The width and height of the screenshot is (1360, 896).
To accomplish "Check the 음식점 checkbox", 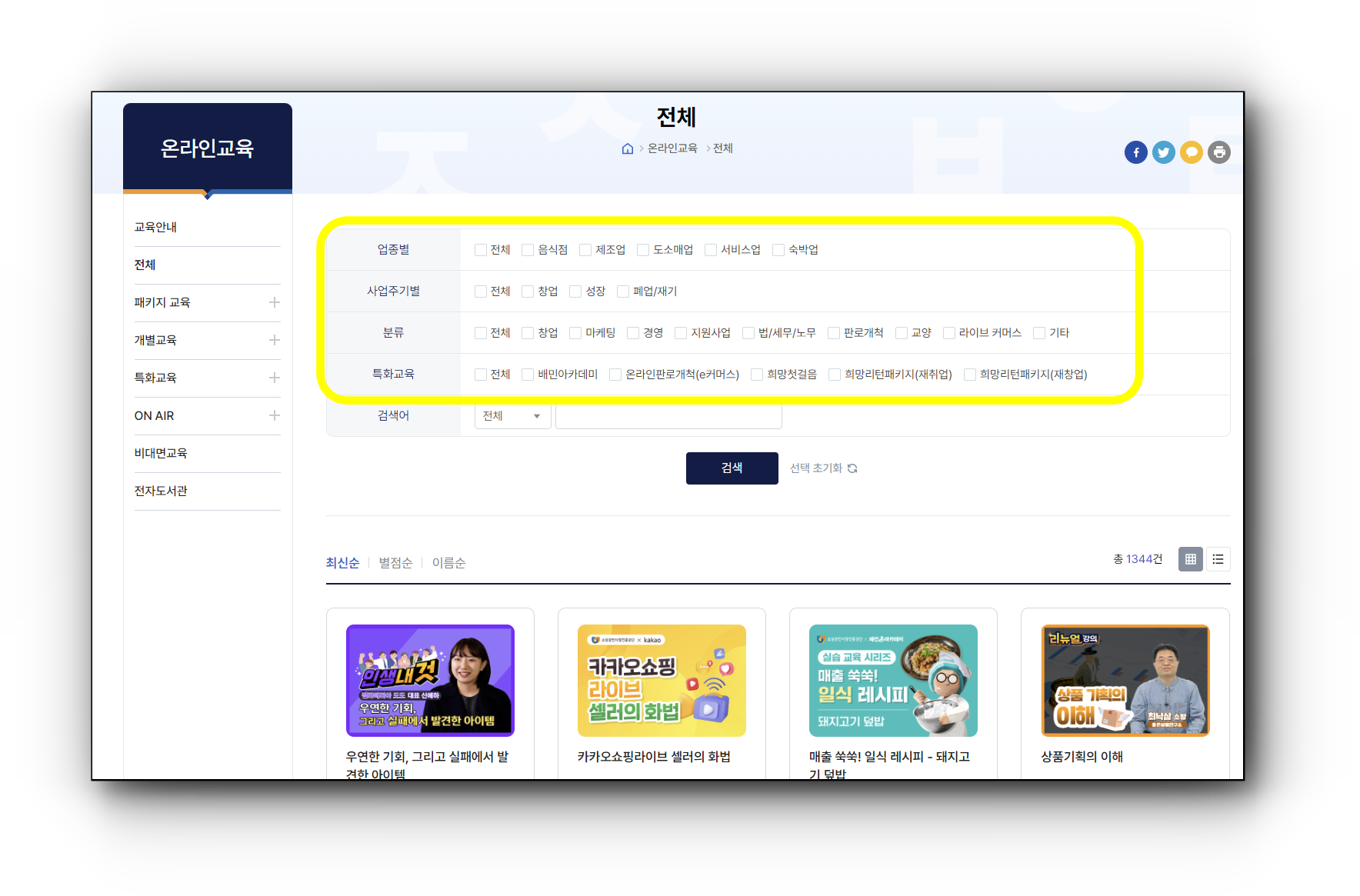I will [528, 250].
